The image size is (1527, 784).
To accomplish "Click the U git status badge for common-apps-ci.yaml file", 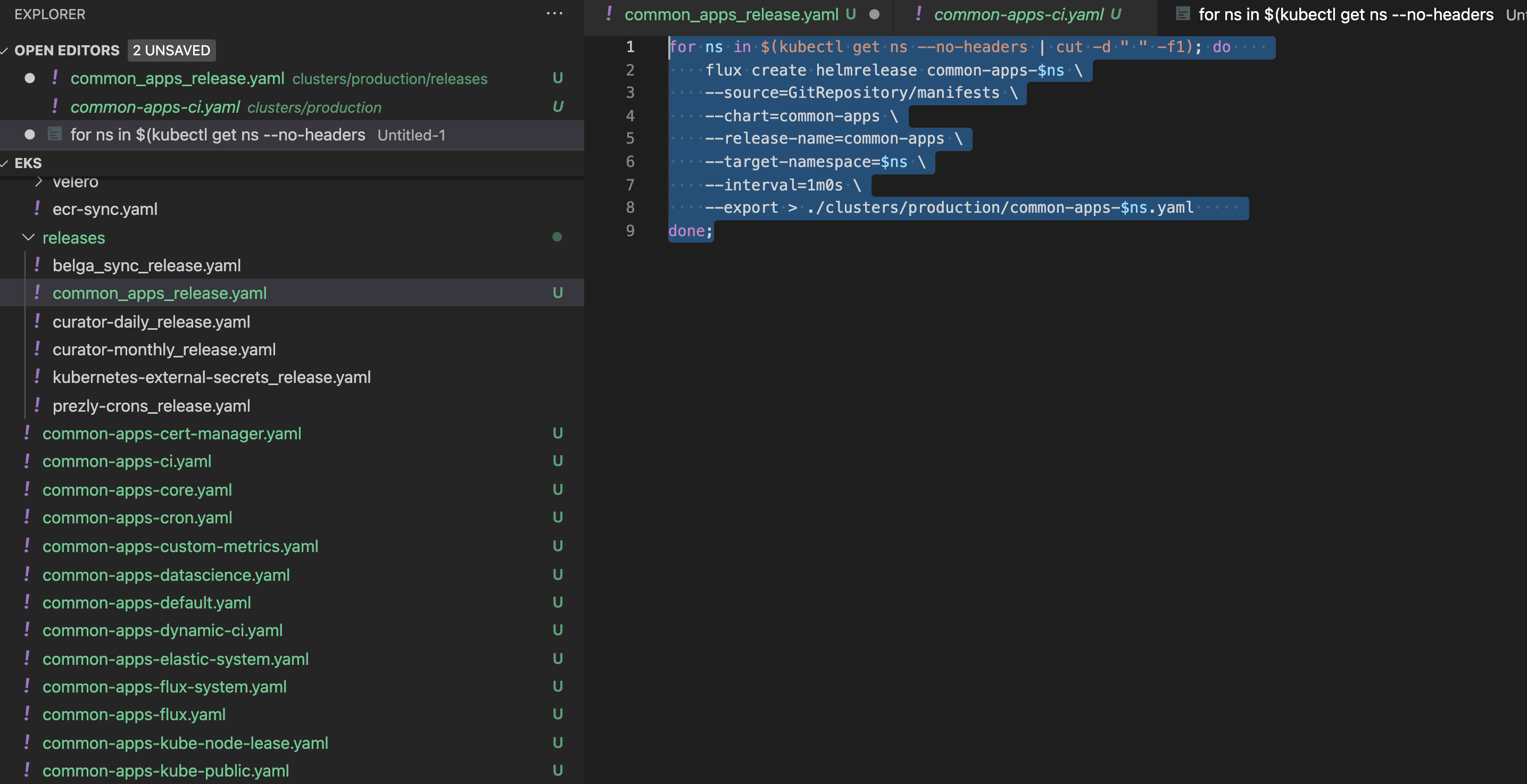I will pyautogui.click(x=557, y=461).
